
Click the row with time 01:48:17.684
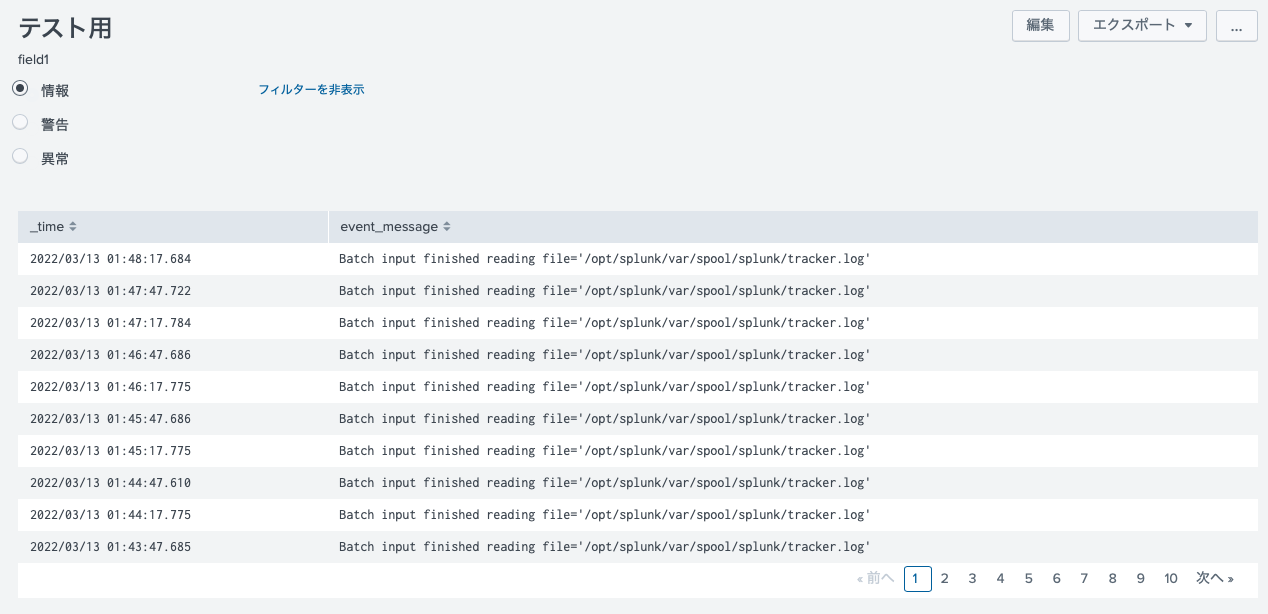[110, 259]
